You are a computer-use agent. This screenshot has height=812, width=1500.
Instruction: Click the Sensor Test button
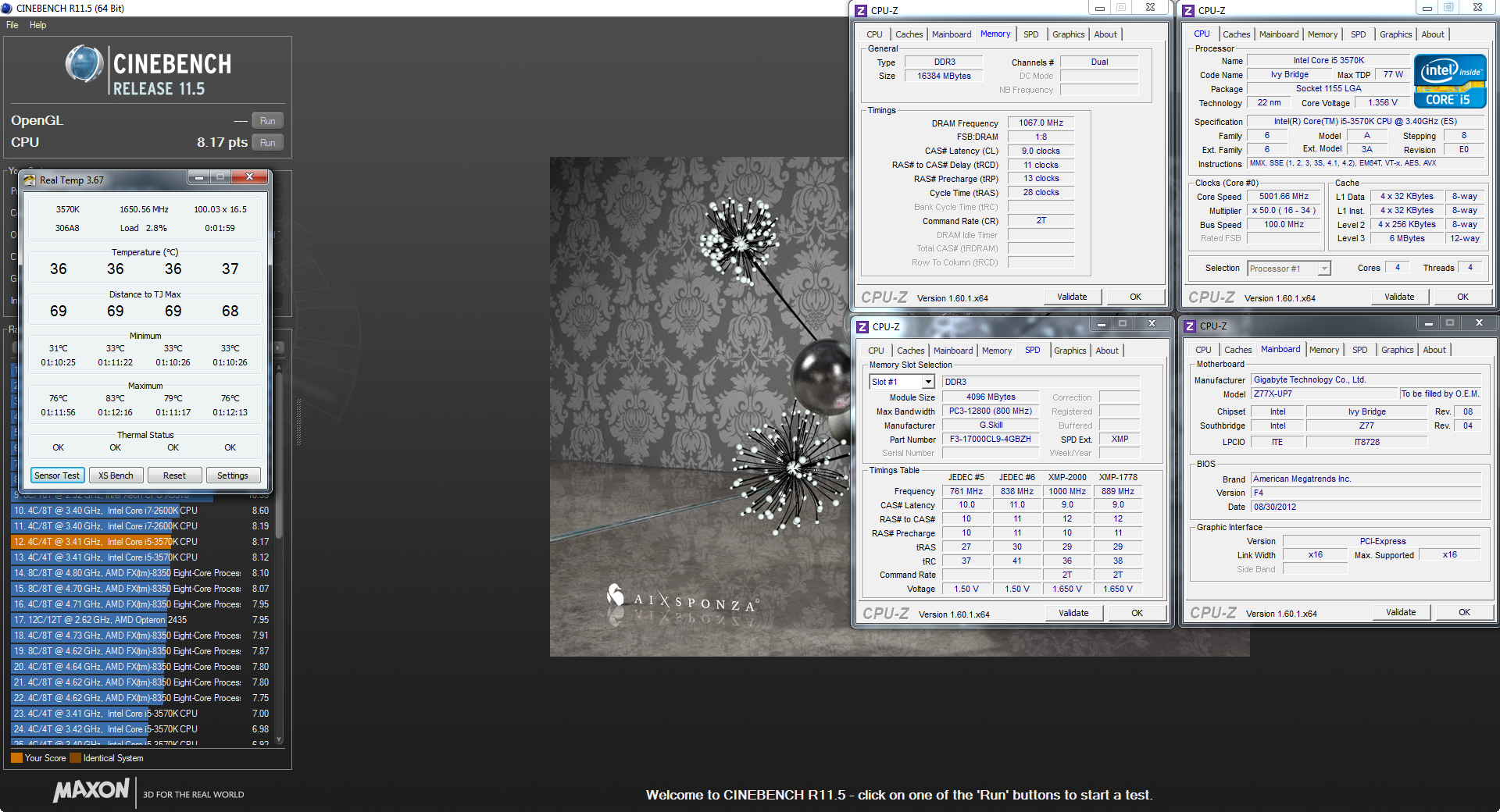pos(57,475)
